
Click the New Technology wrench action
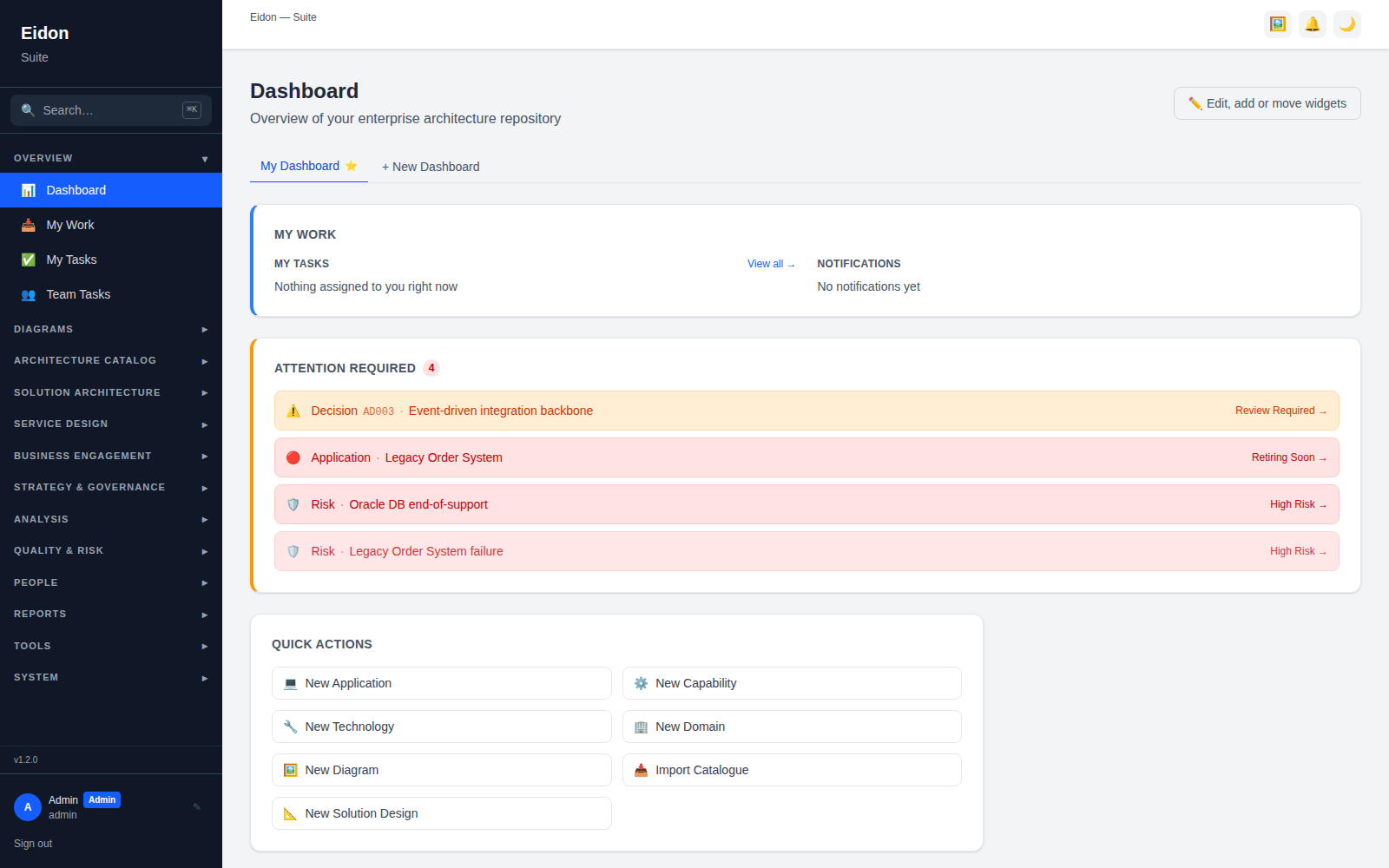(442, 727)
